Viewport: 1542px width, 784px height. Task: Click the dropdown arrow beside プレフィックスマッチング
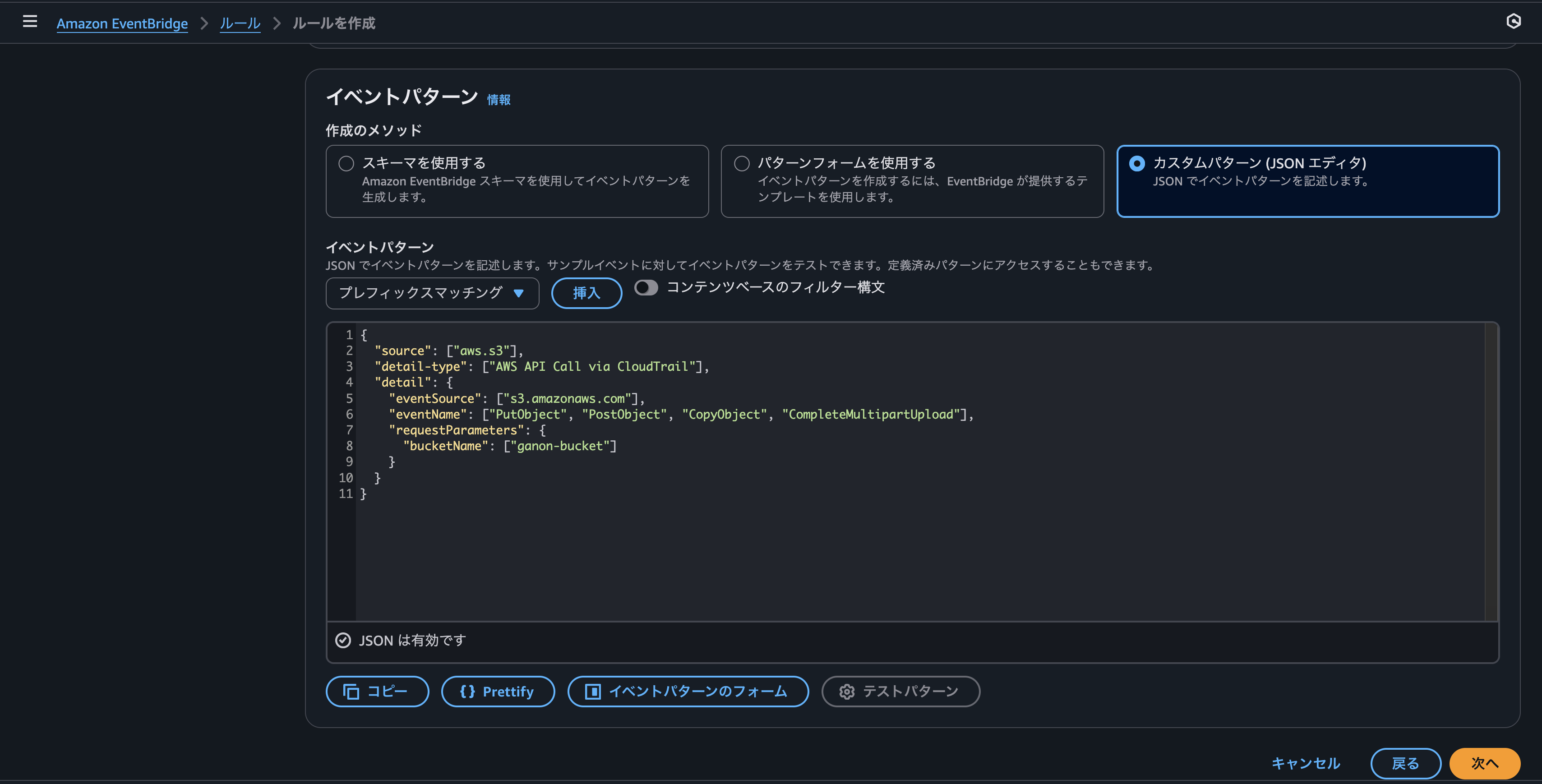(x=518, y=293)
